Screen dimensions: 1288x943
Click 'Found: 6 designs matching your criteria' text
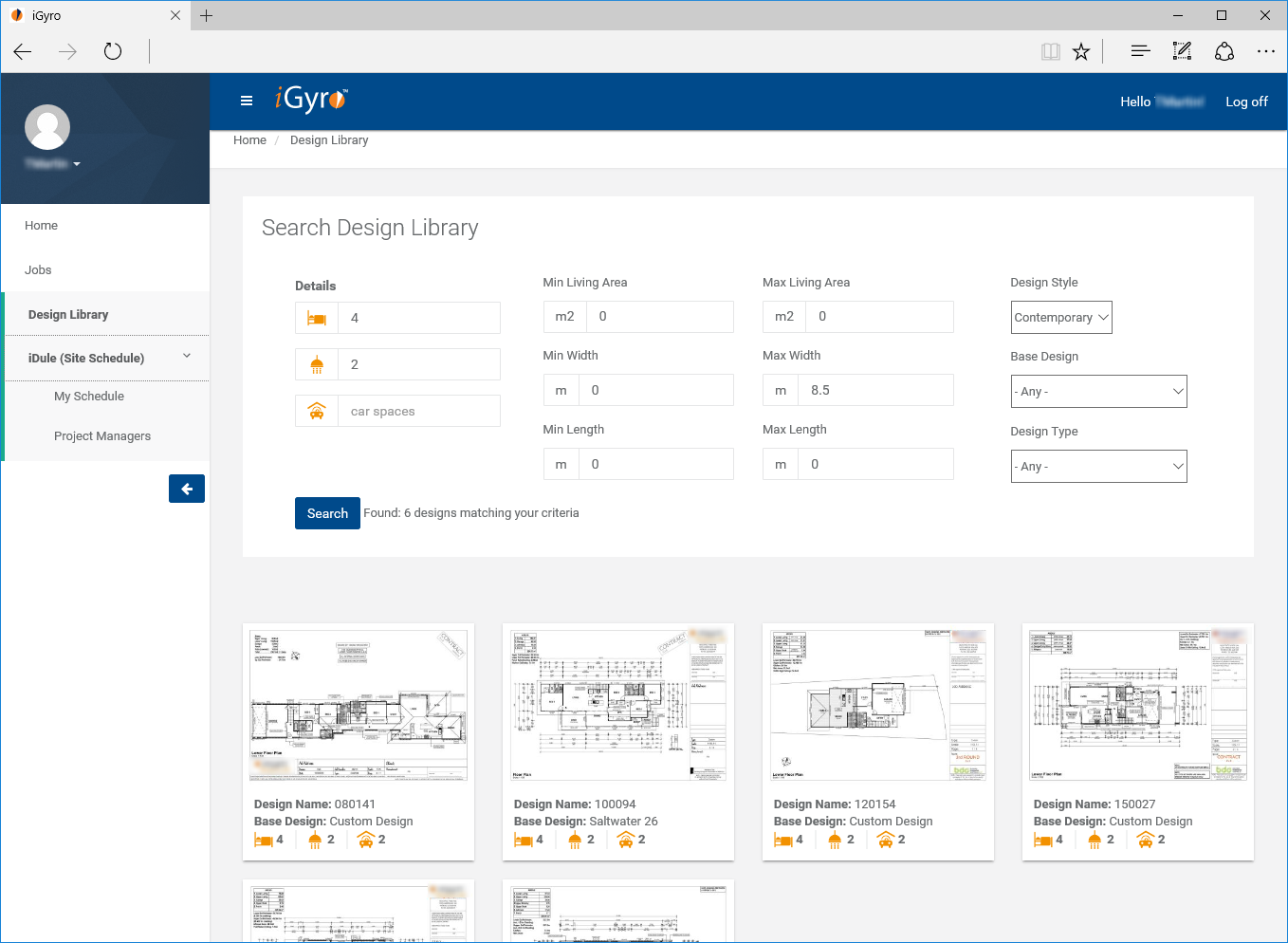pyautogui.click(x=471, y=513)
